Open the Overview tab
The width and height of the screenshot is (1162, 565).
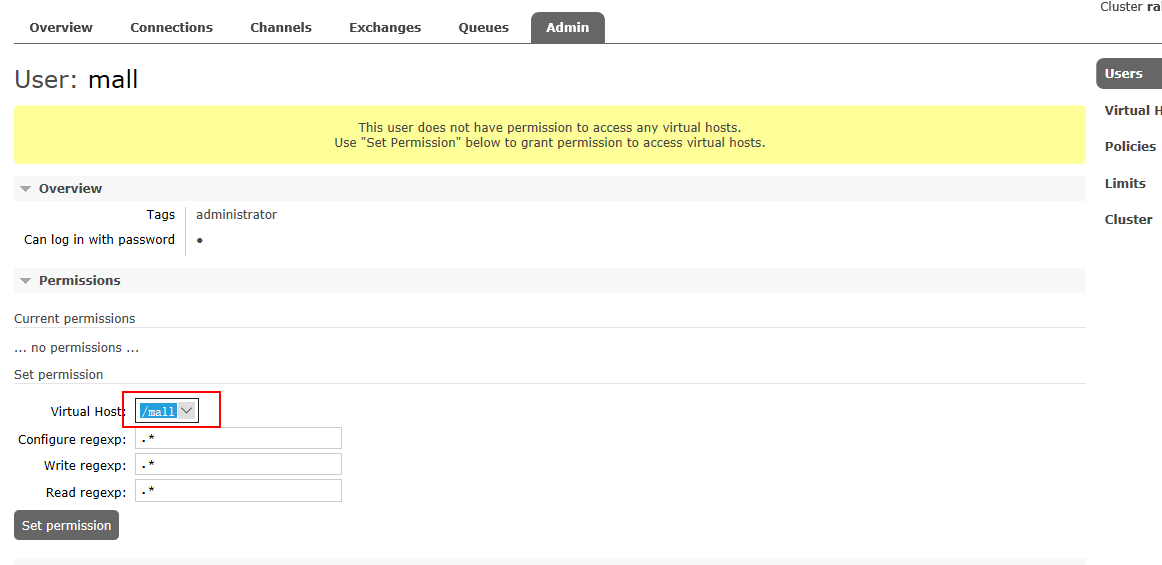[x=61, y=28]
